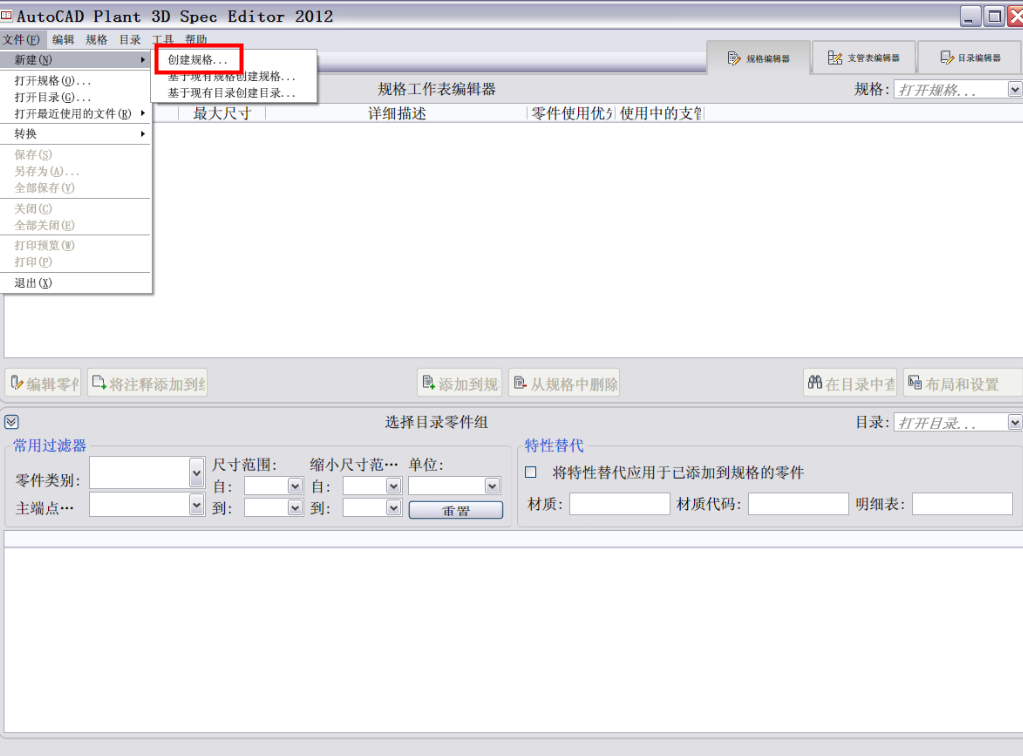Click the 布局和设置 icon

point(915,383)
